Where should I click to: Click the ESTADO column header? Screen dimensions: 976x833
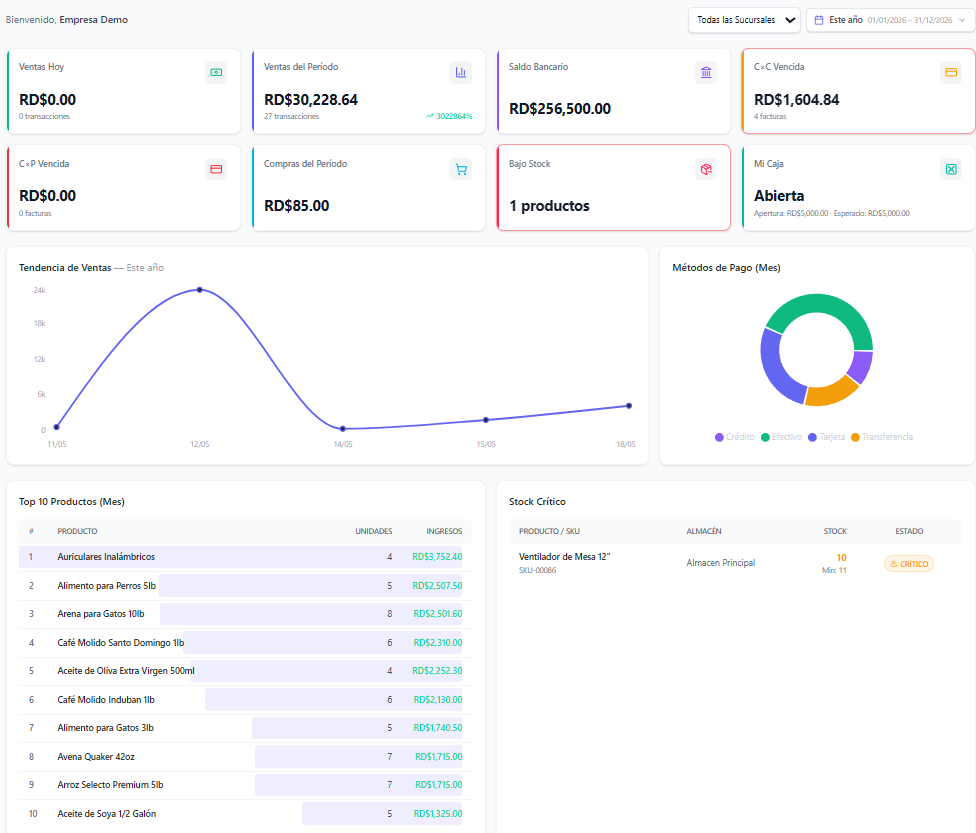point(909,531)
